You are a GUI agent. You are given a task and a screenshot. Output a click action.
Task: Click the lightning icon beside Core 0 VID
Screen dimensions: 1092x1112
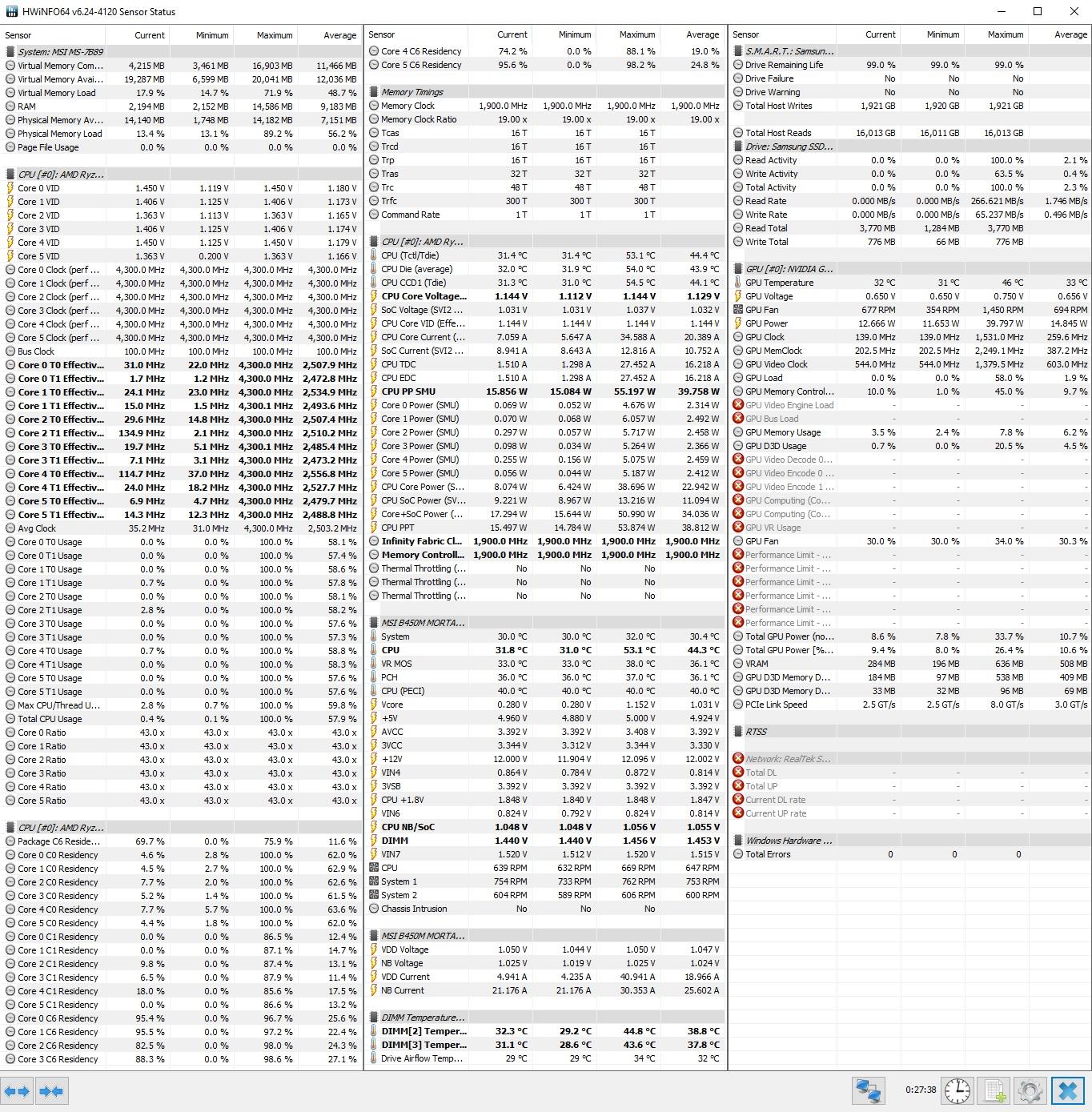(10, 188)
